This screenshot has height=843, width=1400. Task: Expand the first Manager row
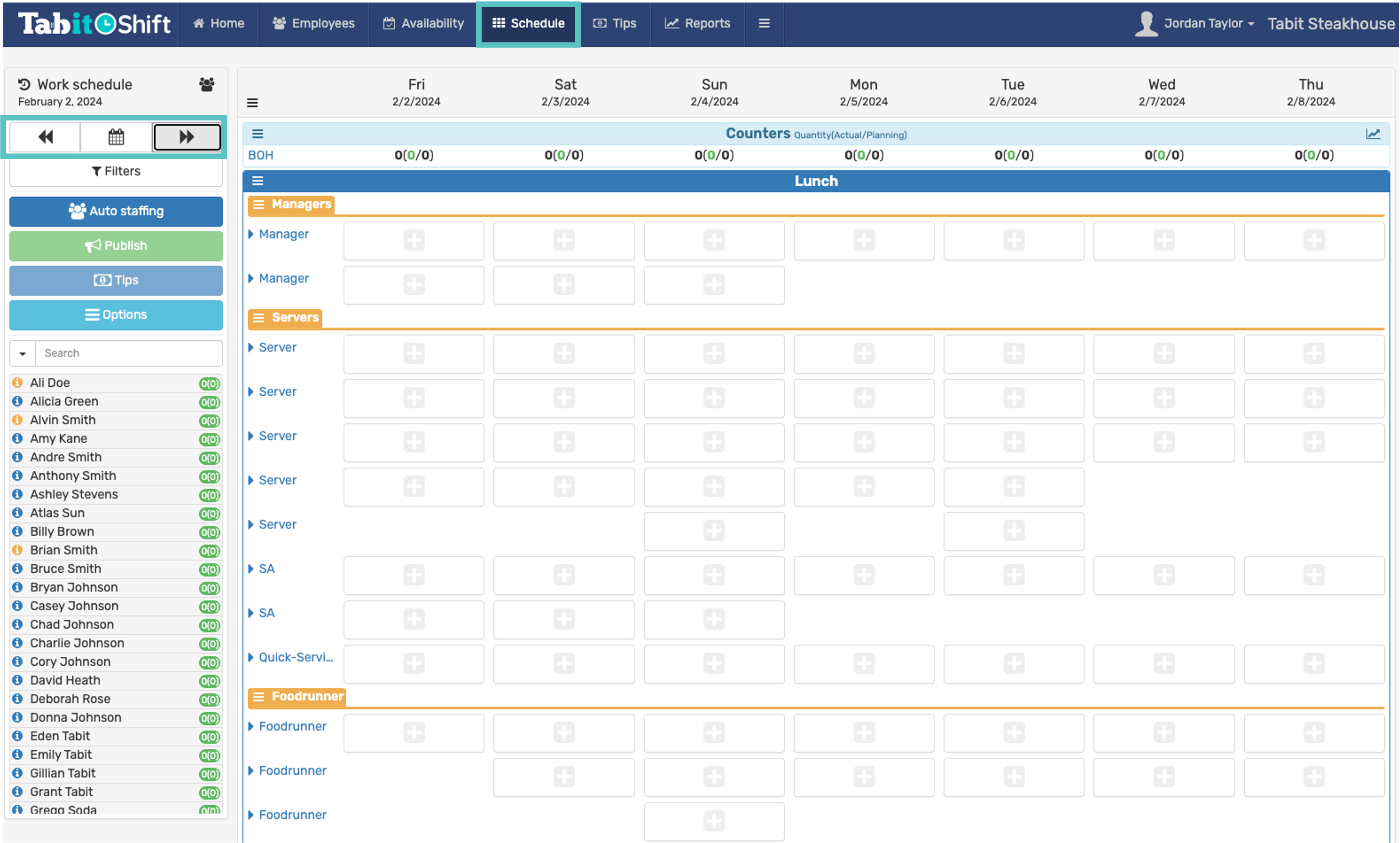(250, 234)
